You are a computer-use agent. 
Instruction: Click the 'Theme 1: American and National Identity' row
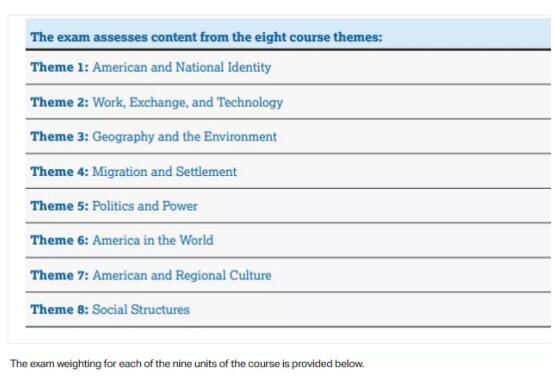(288, 67)
